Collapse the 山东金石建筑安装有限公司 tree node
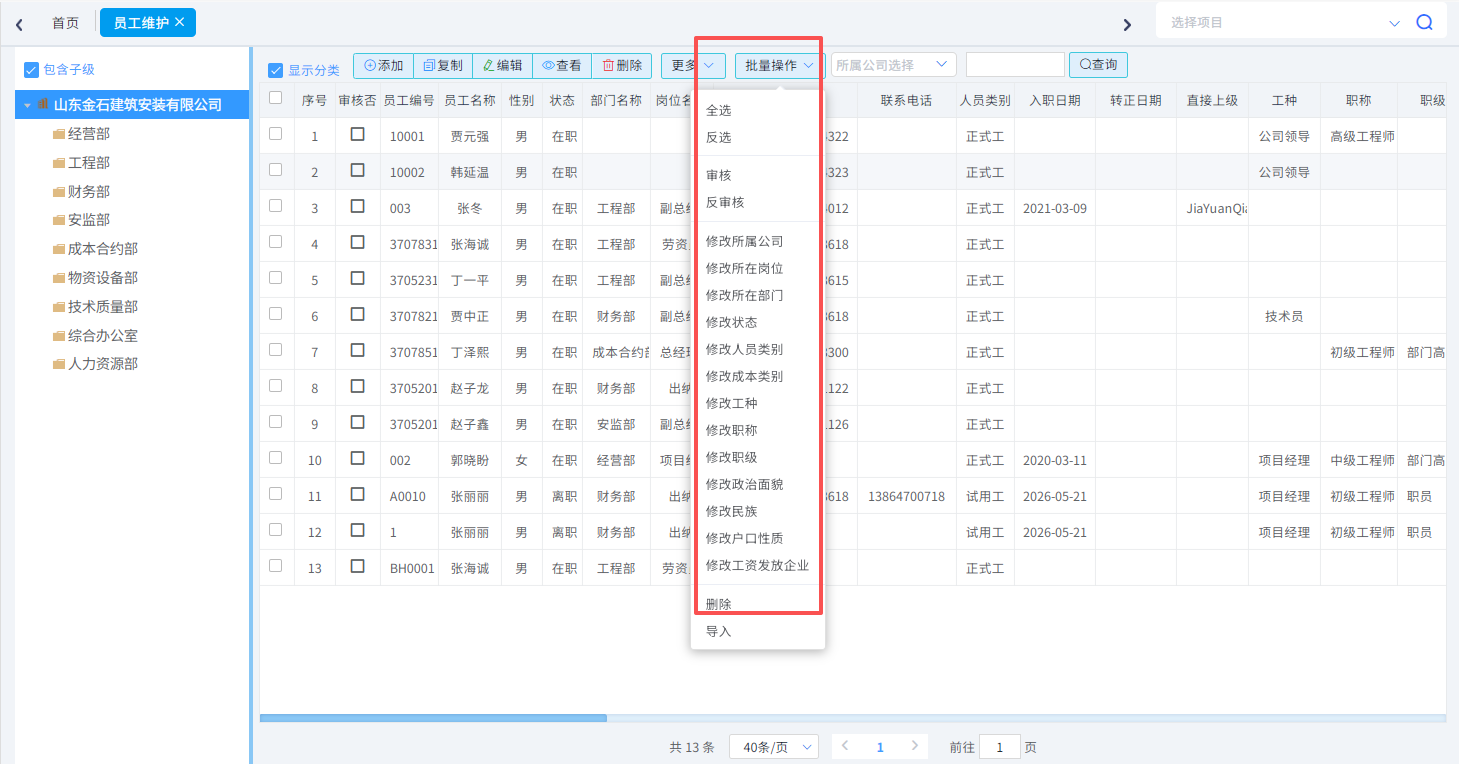The width and height of the screenshot is (1459, 764). [x=28, y=105]
